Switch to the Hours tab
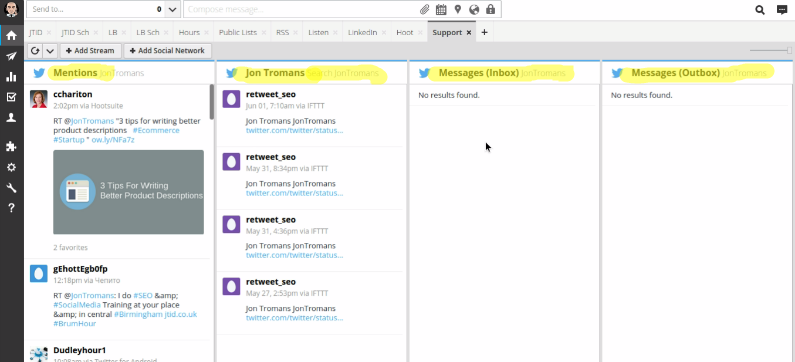 189,32
